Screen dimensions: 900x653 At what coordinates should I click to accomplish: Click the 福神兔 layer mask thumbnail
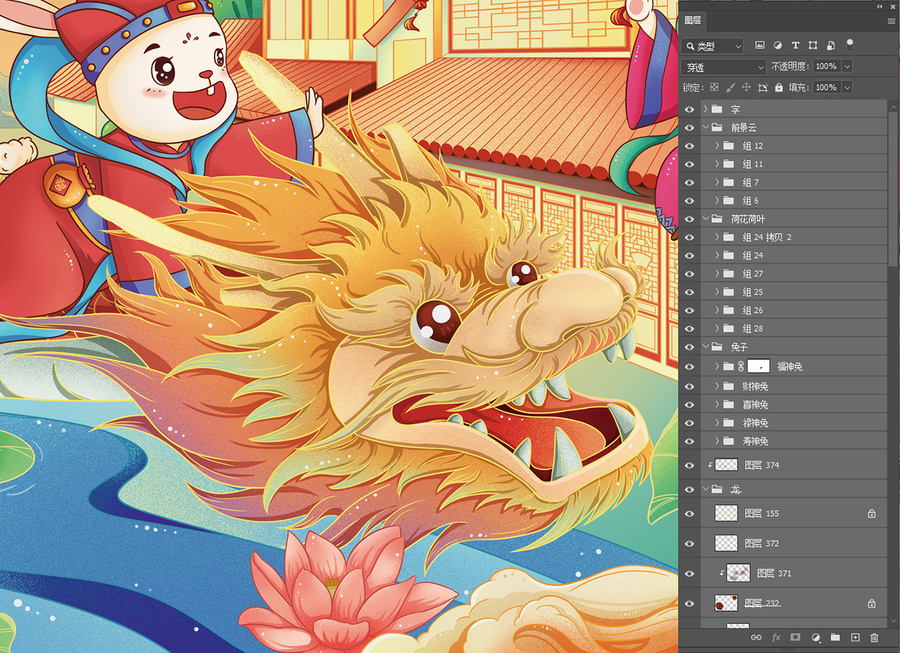758,366
